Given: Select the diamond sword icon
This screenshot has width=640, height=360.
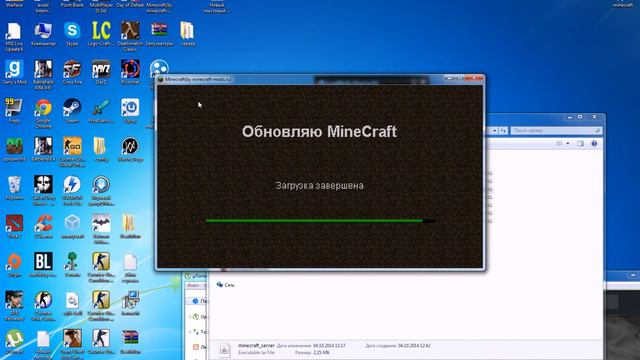Looking at the screenshot, I should click(101, 108).
